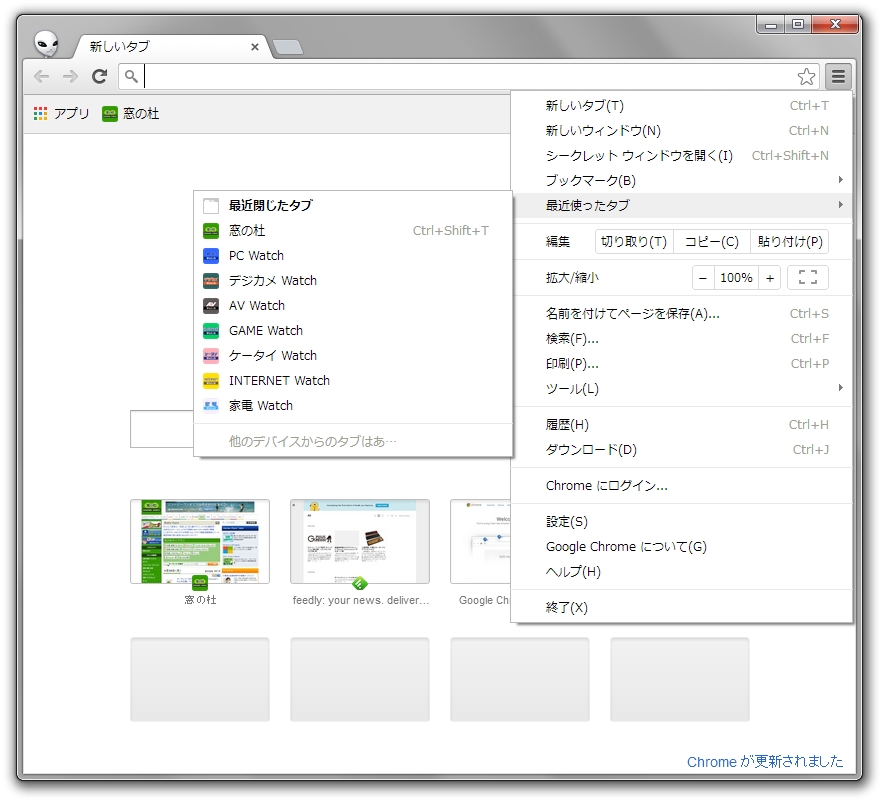Decrease zoom with the minus button
Image resolution: width=882 pixels, height=802 pixels.
(703, 278)
